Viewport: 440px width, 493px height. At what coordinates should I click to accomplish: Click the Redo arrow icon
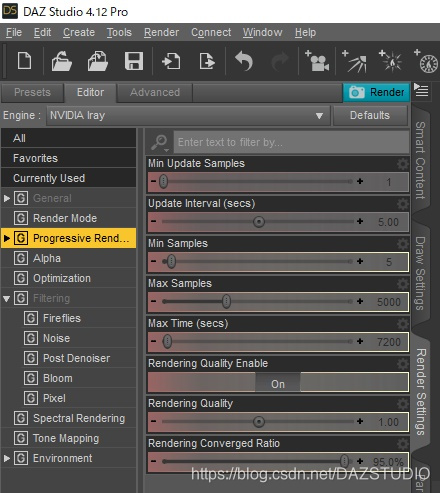pyautogui.click(x=280, y=61)
